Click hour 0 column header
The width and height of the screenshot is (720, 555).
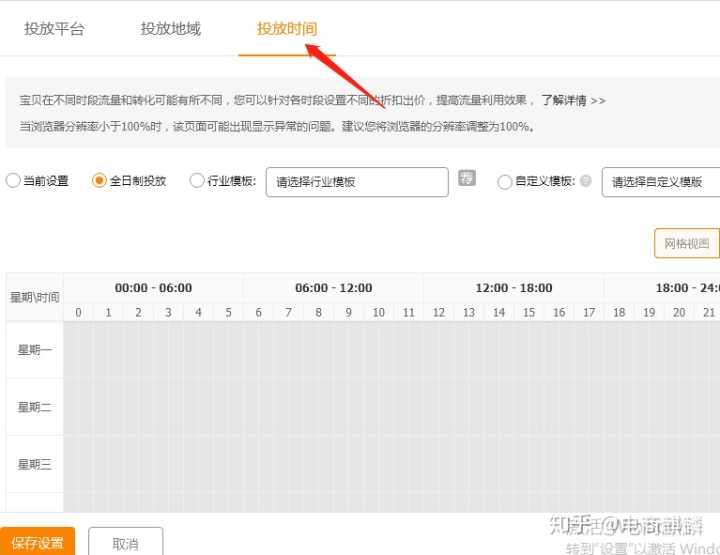tap(78, 313)
